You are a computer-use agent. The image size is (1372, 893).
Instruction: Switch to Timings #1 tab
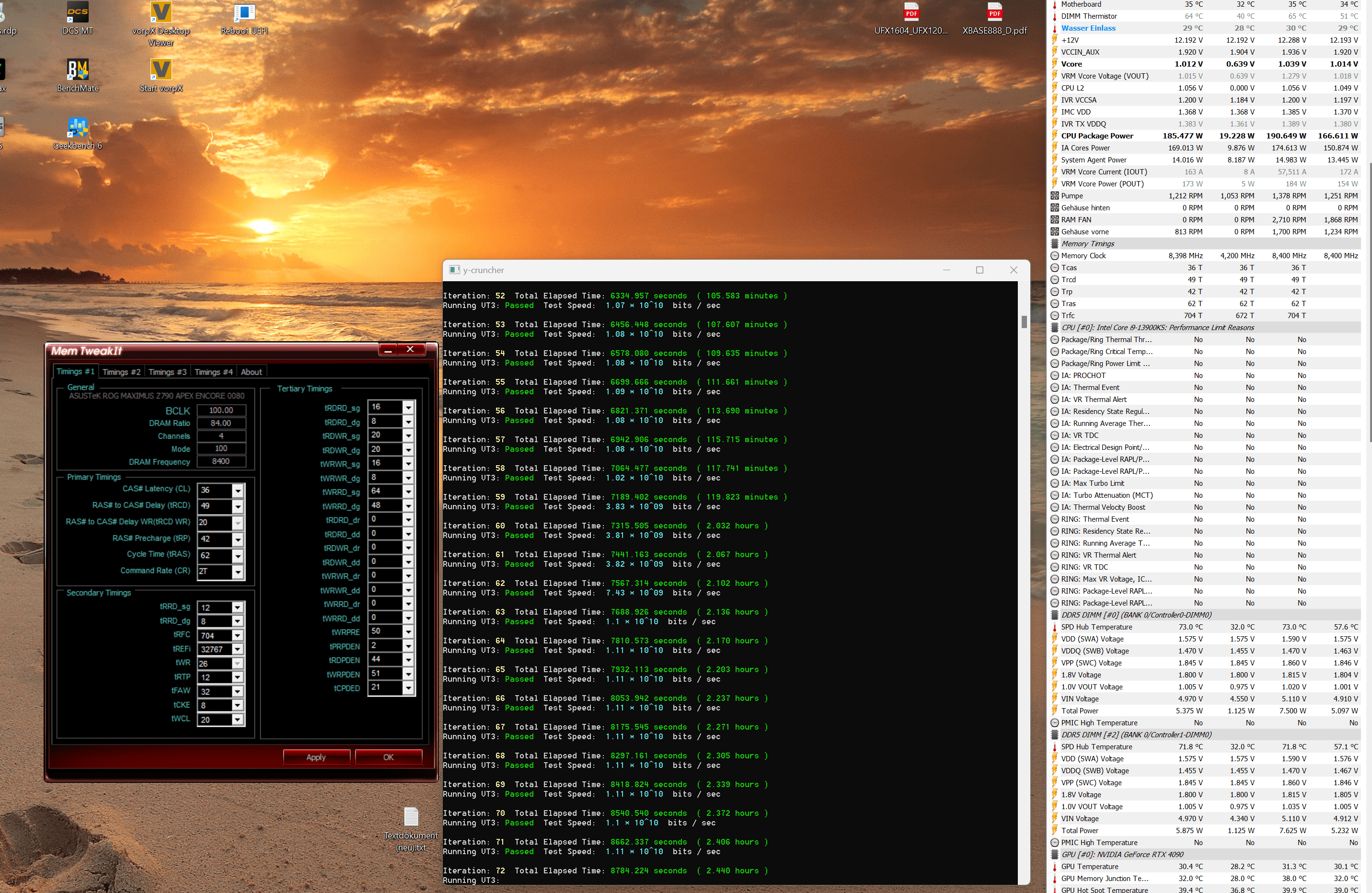click(75, 372)
